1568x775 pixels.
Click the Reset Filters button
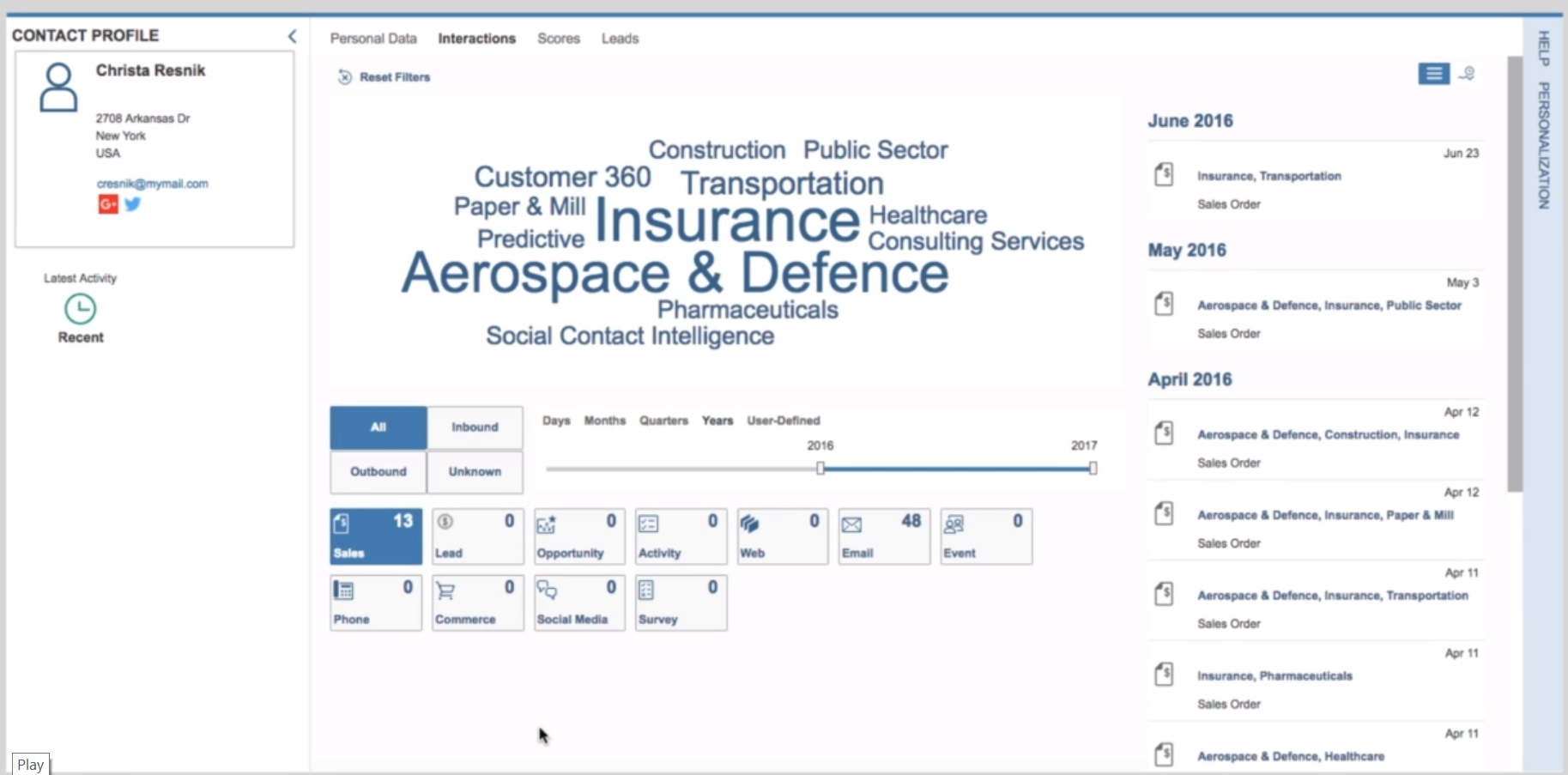point(384,77)
